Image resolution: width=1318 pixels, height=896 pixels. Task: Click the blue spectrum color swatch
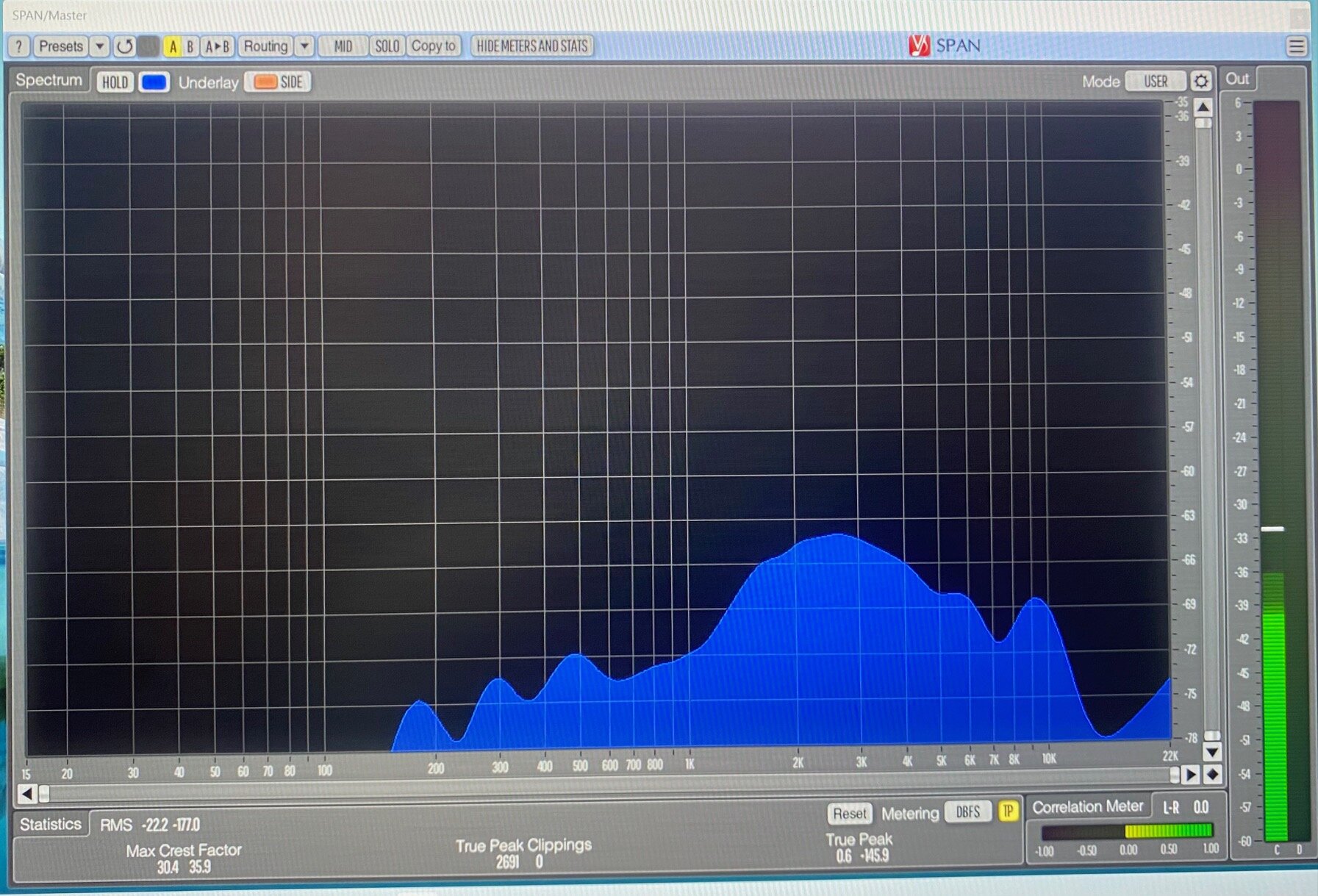tap(154, 82)
